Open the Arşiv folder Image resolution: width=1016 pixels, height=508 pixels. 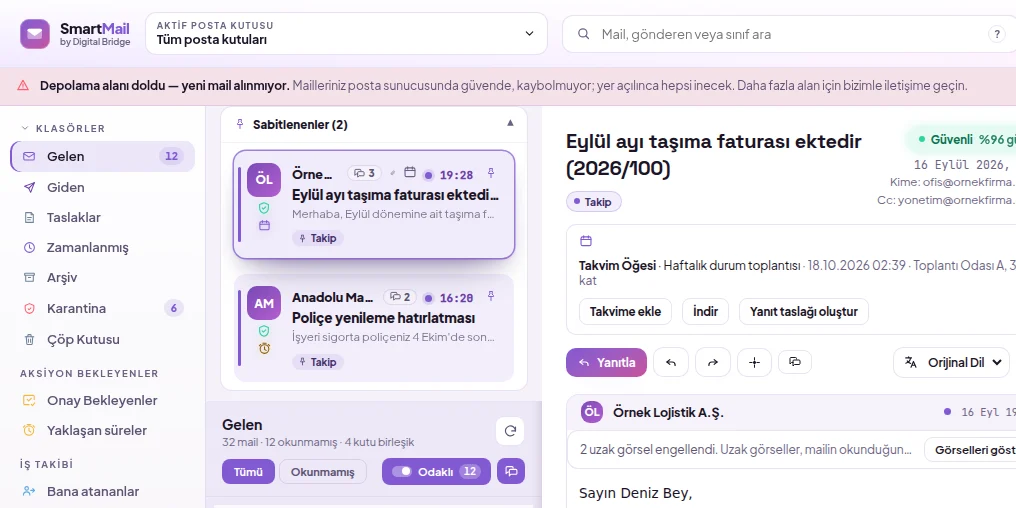click(x=102, y=277)
